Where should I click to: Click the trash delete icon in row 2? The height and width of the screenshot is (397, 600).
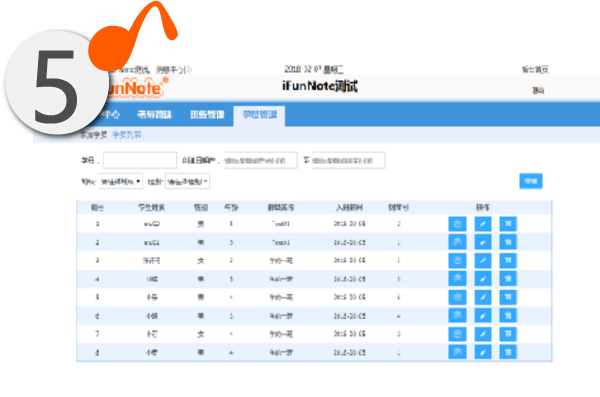tap(508, 242)
